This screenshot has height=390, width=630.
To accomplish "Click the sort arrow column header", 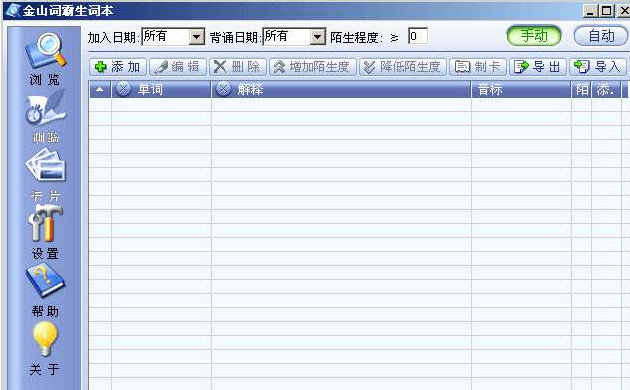I will click(x=100, y=89).
